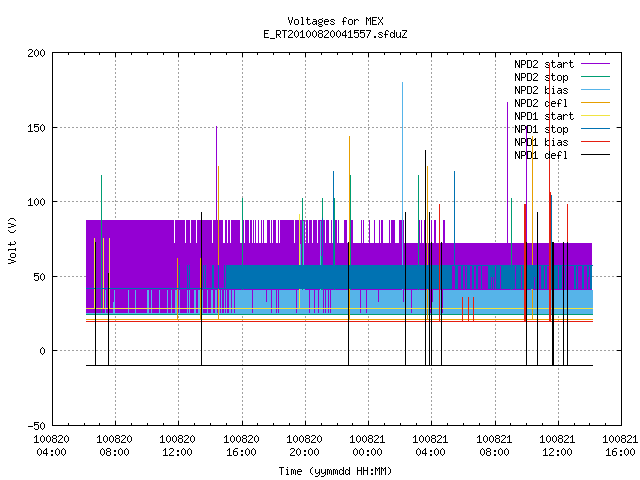Click the y-axis tick label 200
The width and height of the screenshot is (640, 480).
point(36,53)
